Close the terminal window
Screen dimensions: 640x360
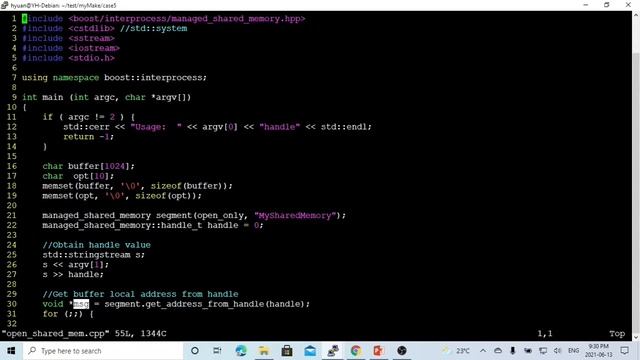[628, 5]
